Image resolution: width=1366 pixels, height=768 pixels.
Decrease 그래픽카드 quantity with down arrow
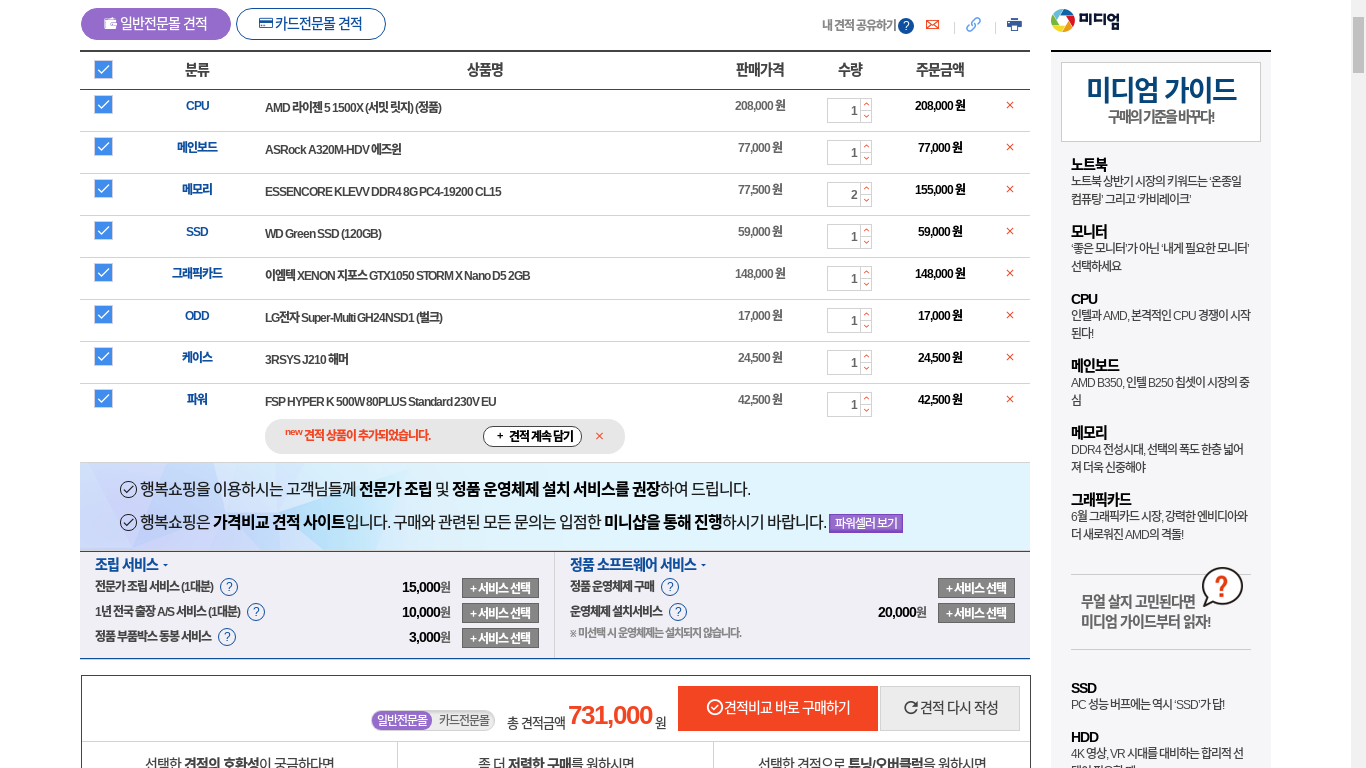pos(866,285)
